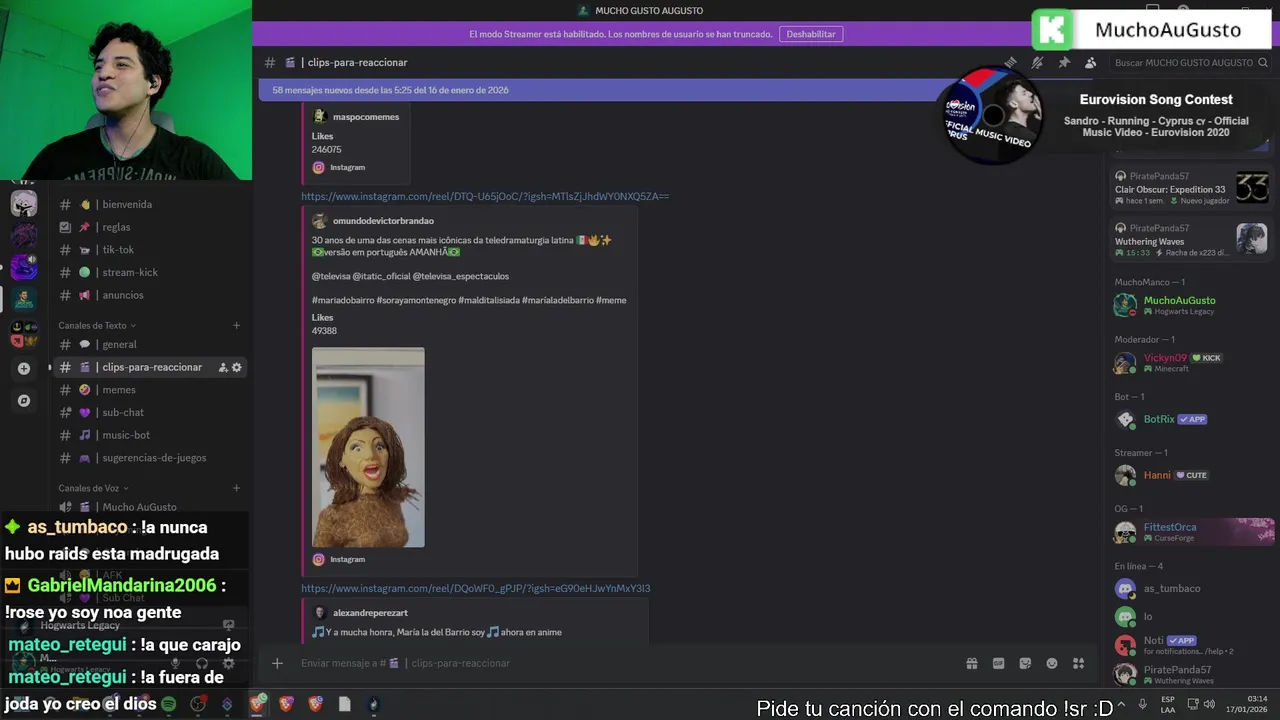1280x720 pixels.
Task: Select member MuchoAuGusto in member list
Action: pyautogui.click(x=1191, y=305)
